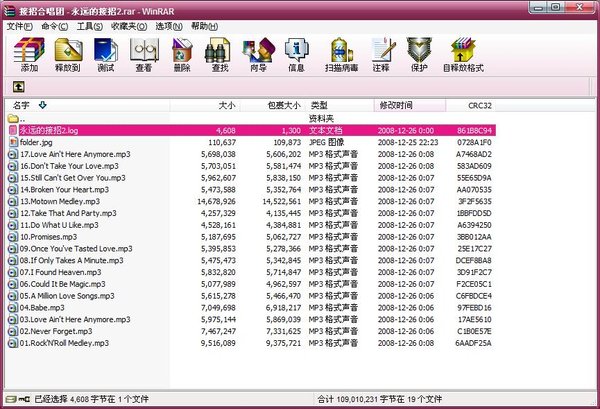Click size value 14,678,926
Viewport: 600px width, 409px height.
(x=217, y=202)
